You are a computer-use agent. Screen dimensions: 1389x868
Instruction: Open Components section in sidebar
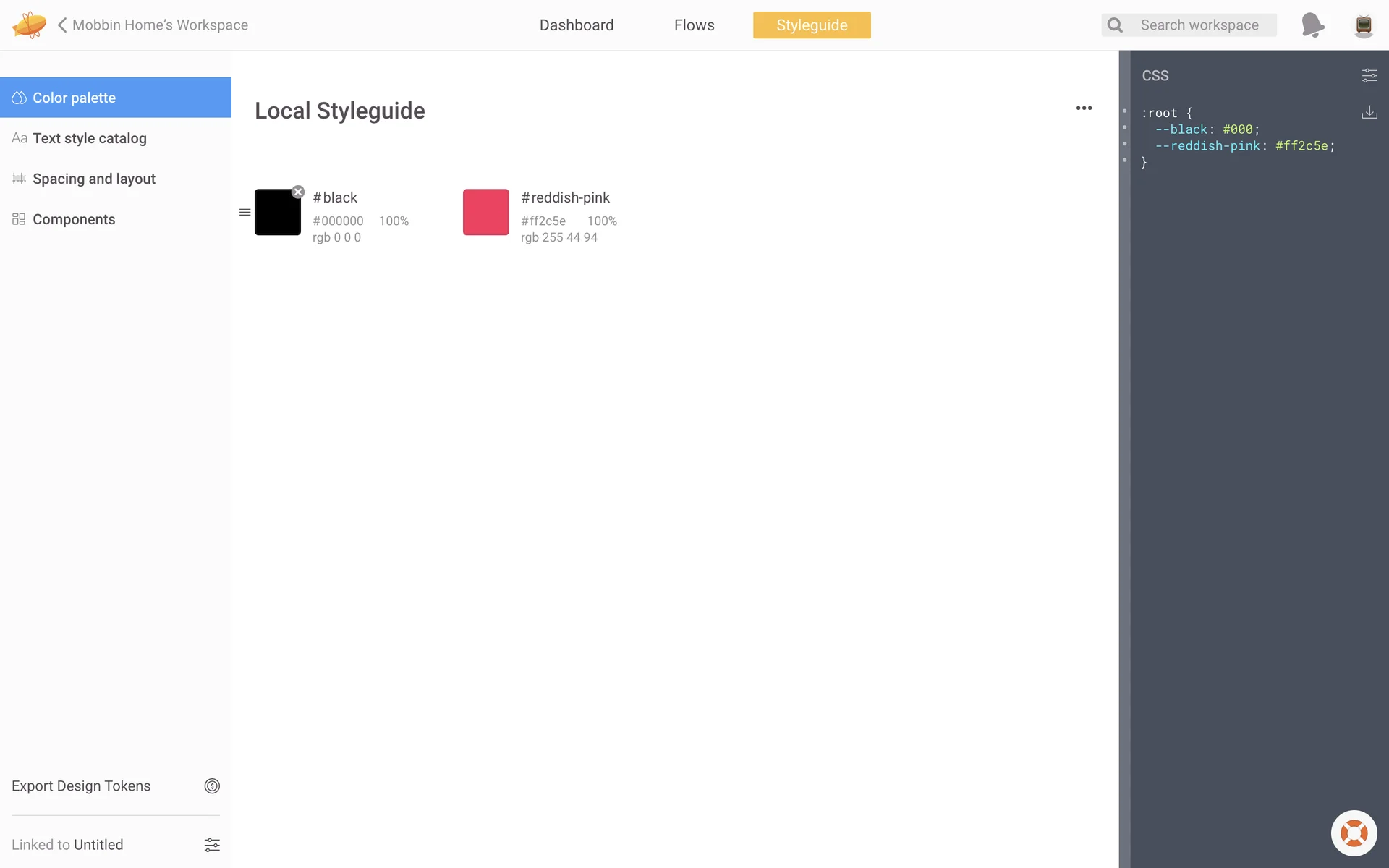click(x=73, y=219)
